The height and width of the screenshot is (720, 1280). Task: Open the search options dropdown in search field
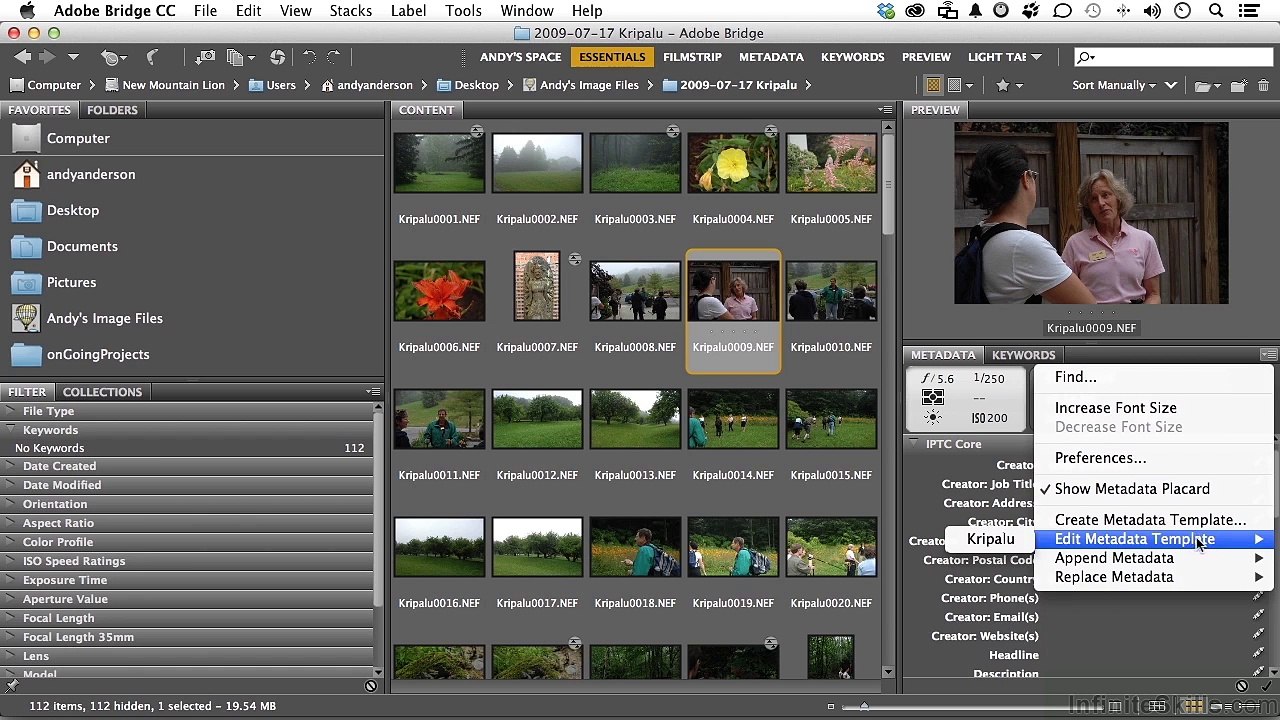1086,57
